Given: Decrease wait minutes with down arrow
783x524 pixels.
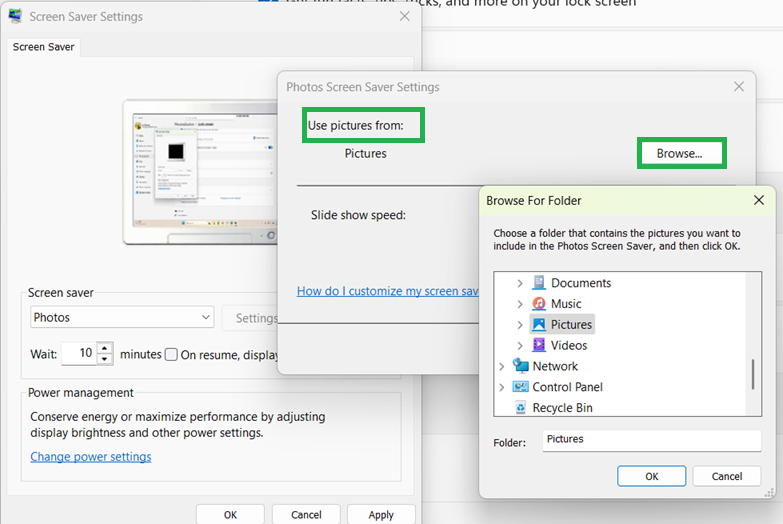Looking at the screenshot, I should (x=104, y=359).
